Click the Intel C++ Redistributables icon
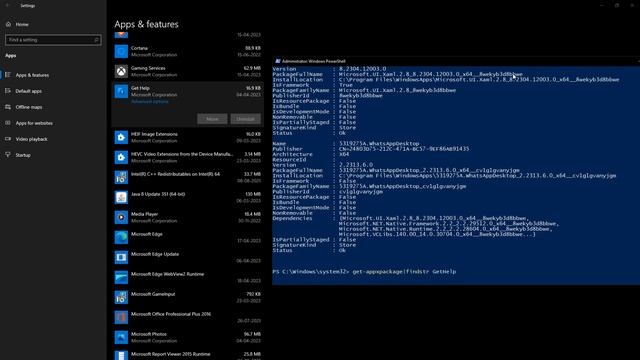 [121, 178]
